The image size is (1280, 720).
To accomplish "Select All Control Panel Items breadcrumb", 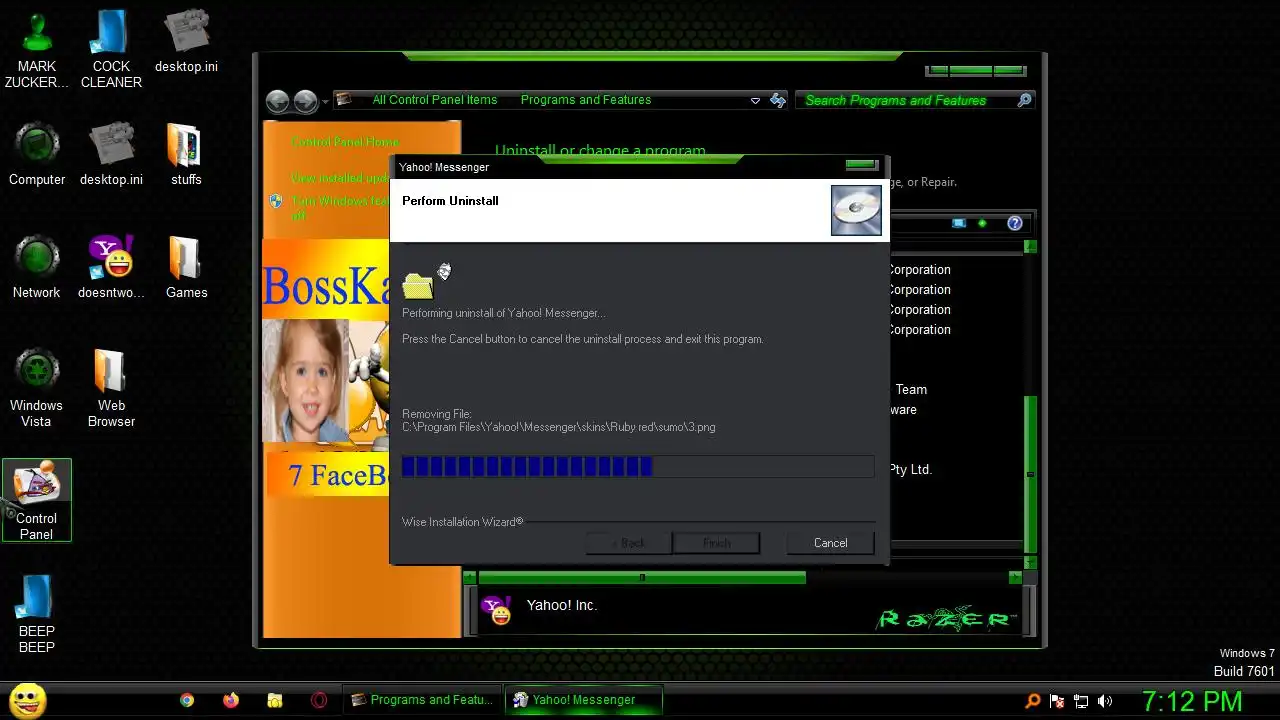I will 434,100.
